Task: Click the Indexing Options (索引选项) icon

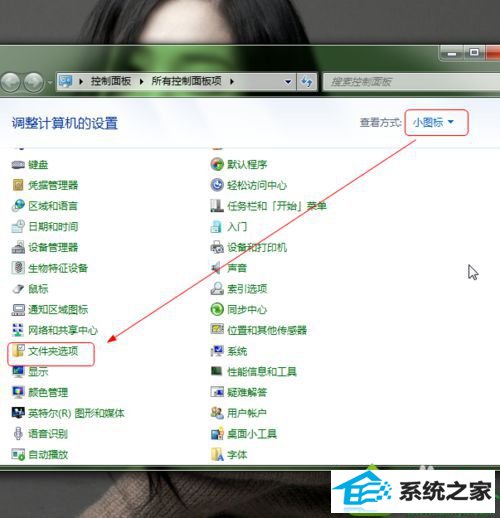Action: (217, 289)
